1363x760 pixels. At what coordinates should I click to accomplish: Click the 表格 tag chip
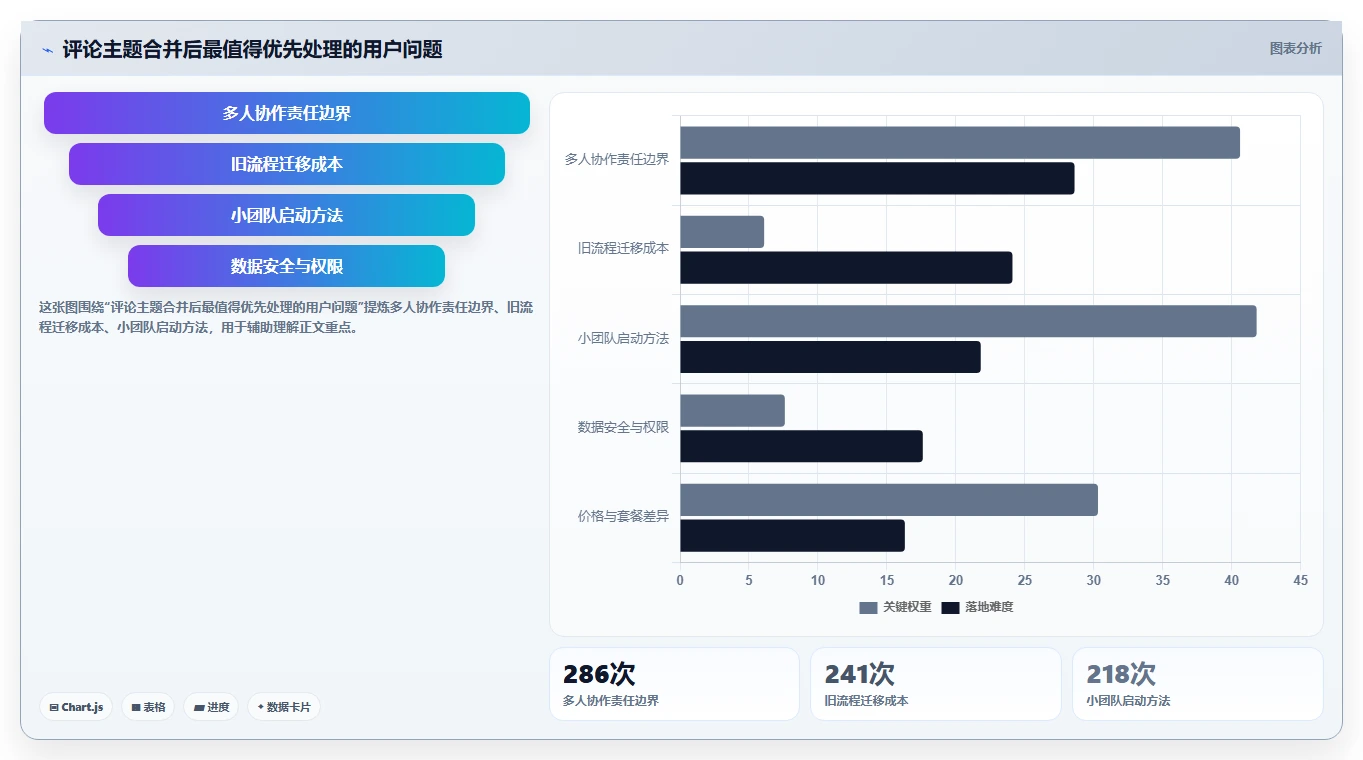[148, 707]
